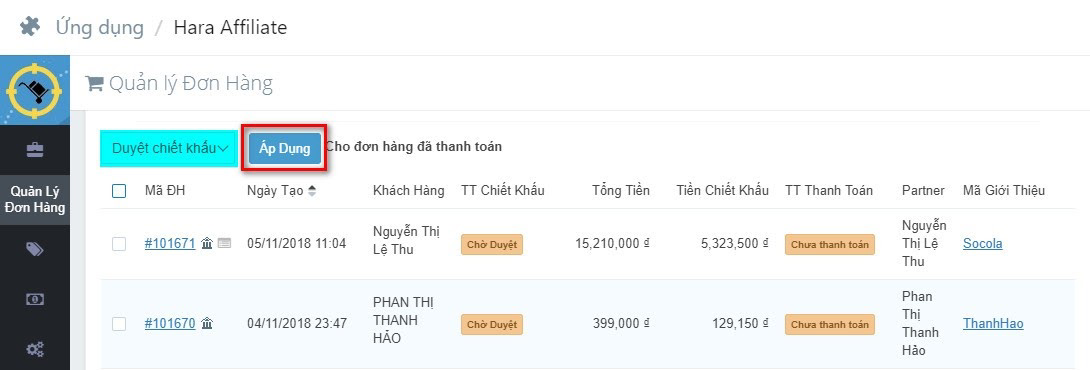Select Quản Lý Đơn Hàng sidebar item
The height and width of the screenshot is (370, 1090).
pyautogui.click(x=35, y=200)
